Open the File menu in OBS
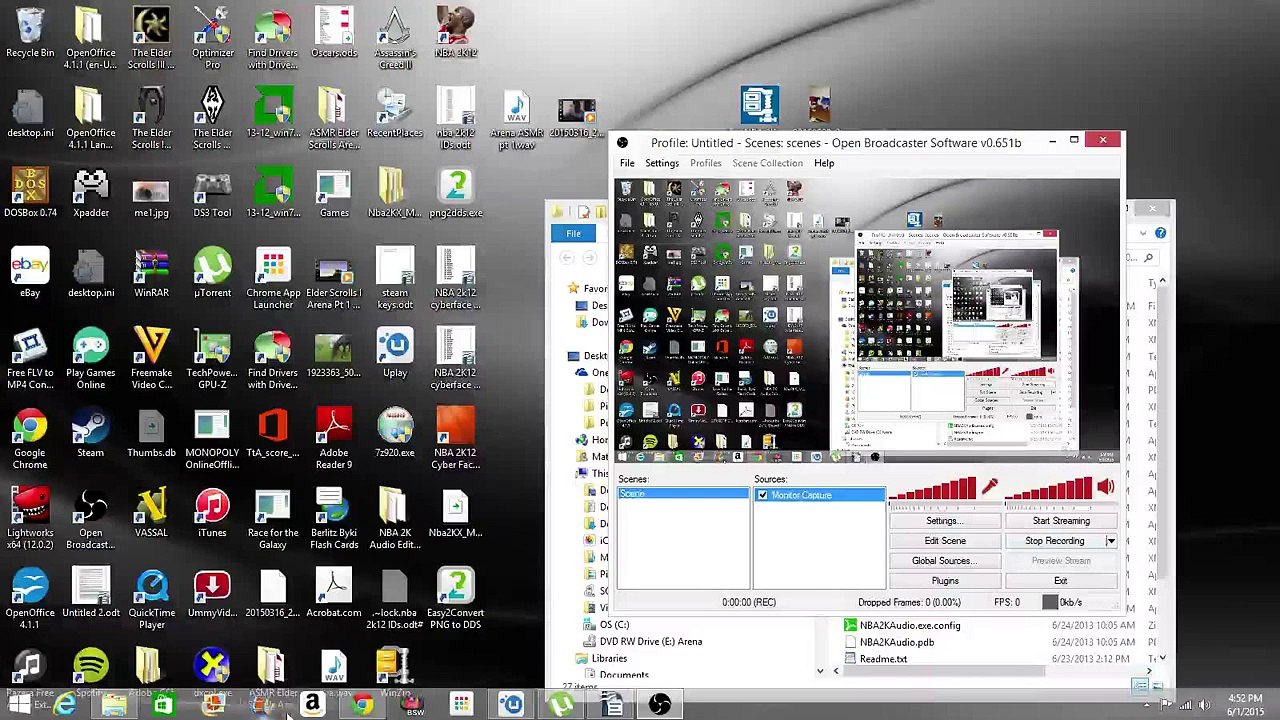Screen dimensions: 1280x720 627,163
